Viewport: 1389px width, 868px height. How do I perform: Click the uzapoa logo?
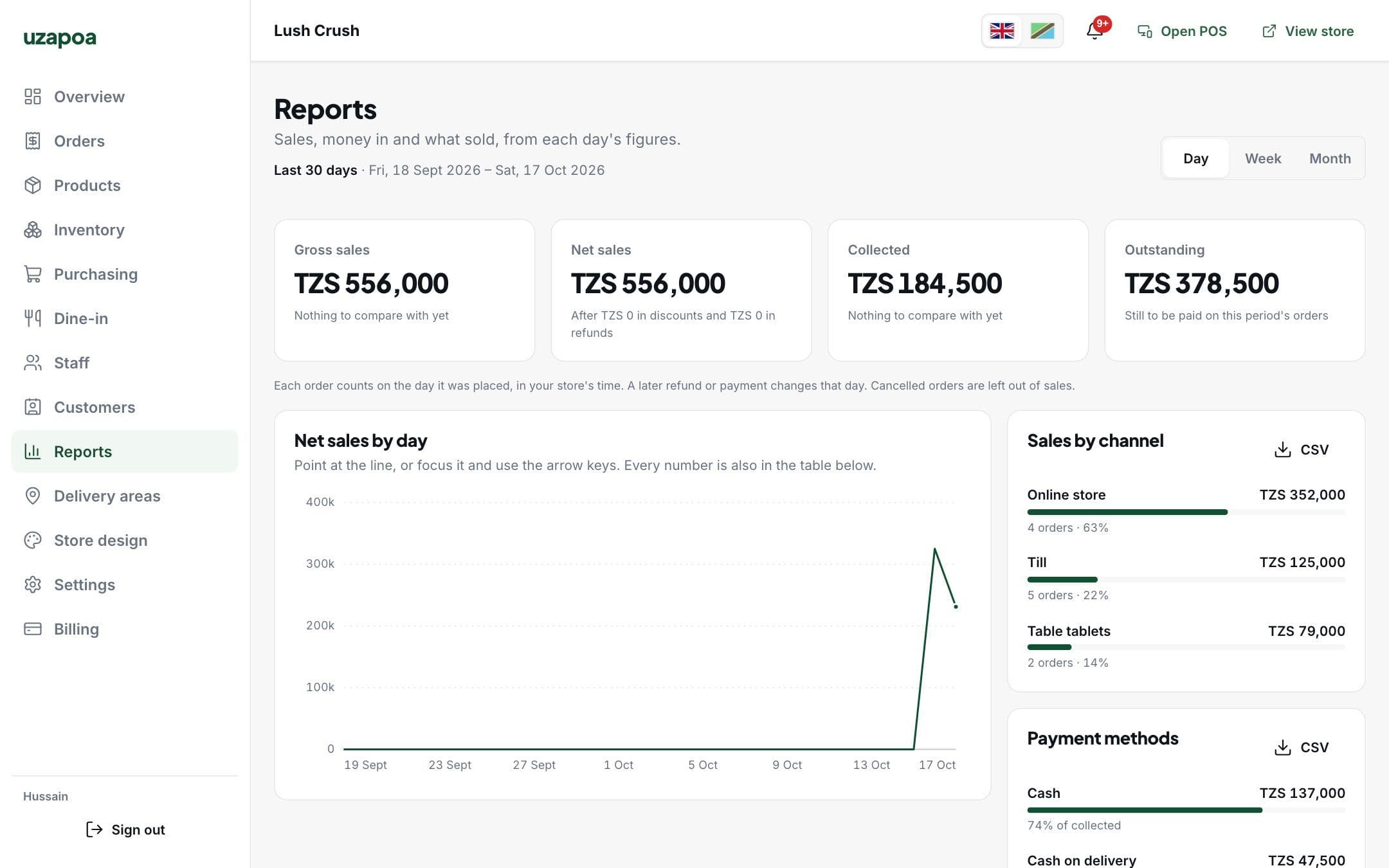coord(60,39)
